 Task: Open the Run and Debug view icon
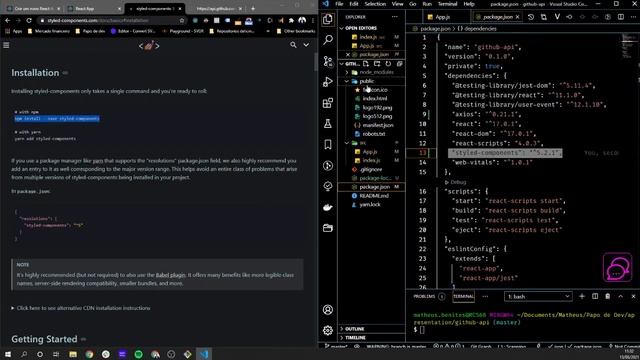(x=328, y=82)
